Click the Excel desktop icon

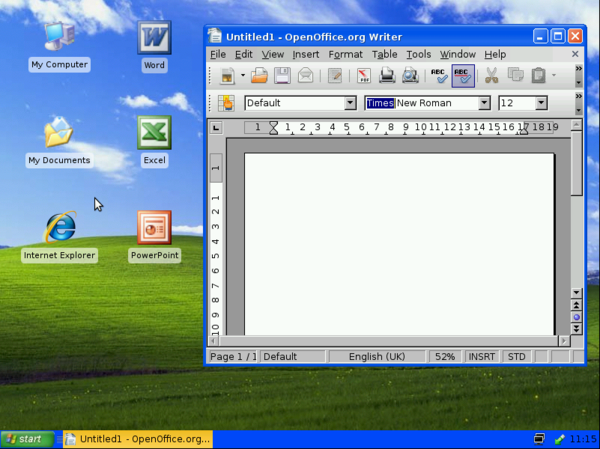pos(154,142)
